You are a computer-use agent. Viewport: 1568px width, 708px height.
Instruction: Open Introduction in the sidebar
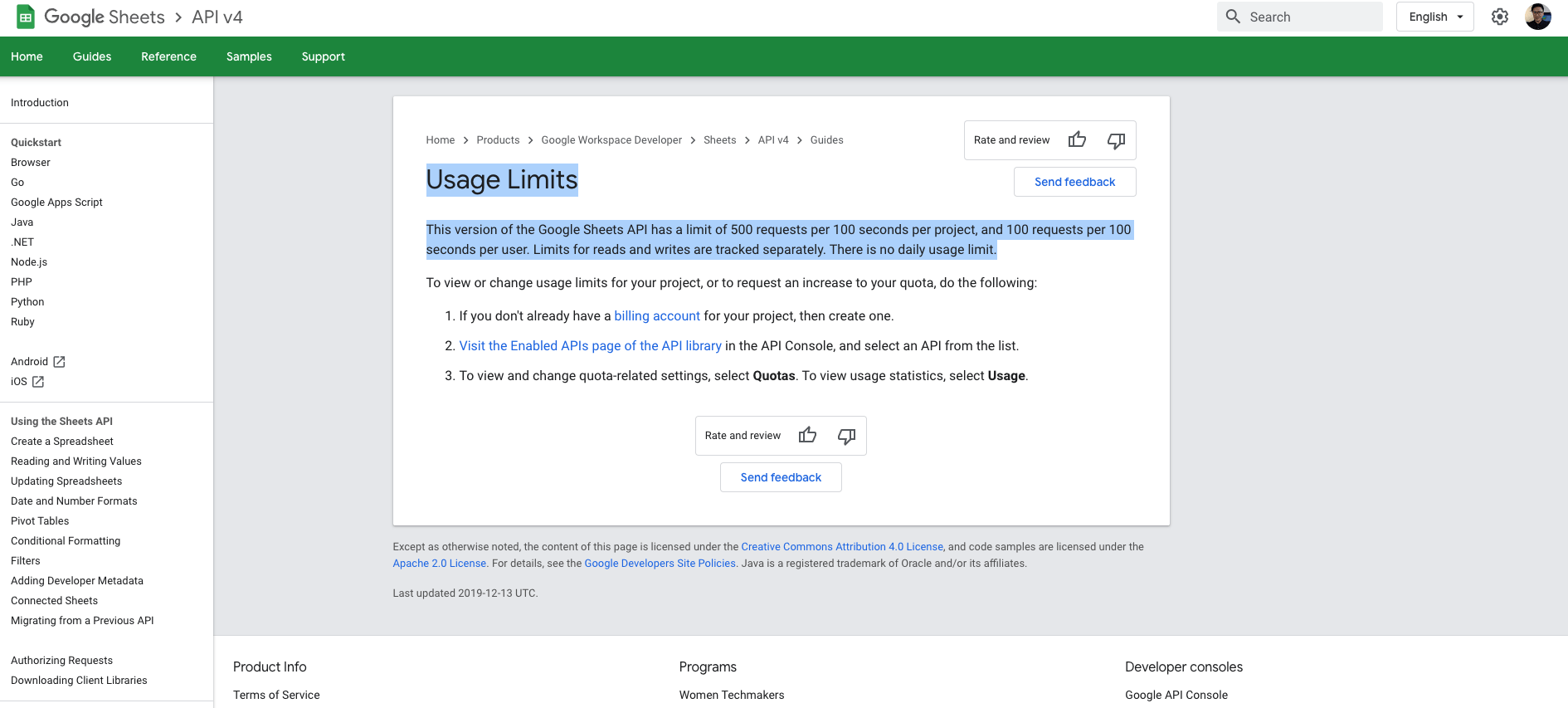(x=40, y=103)
